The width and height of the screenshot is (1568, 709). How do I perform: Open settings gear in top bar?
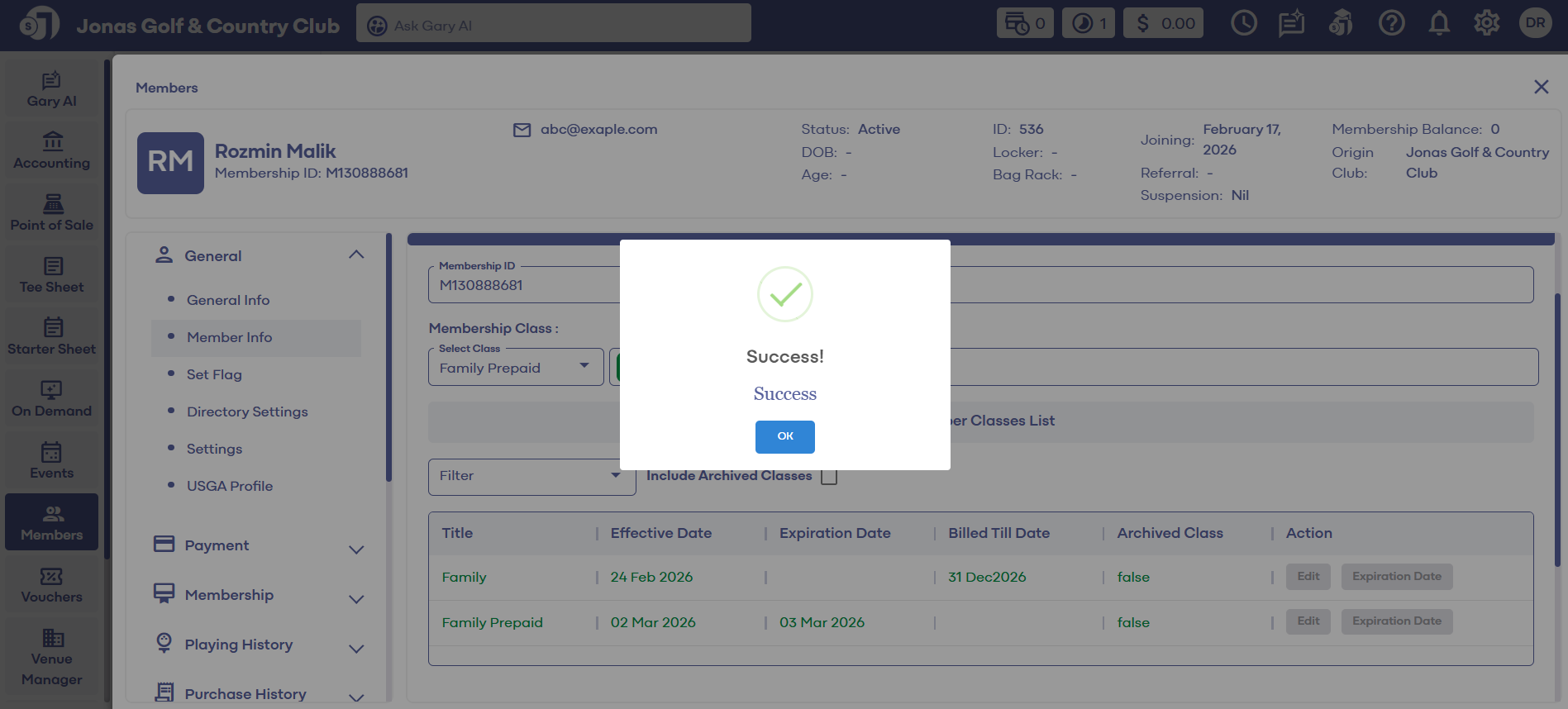1486,23
